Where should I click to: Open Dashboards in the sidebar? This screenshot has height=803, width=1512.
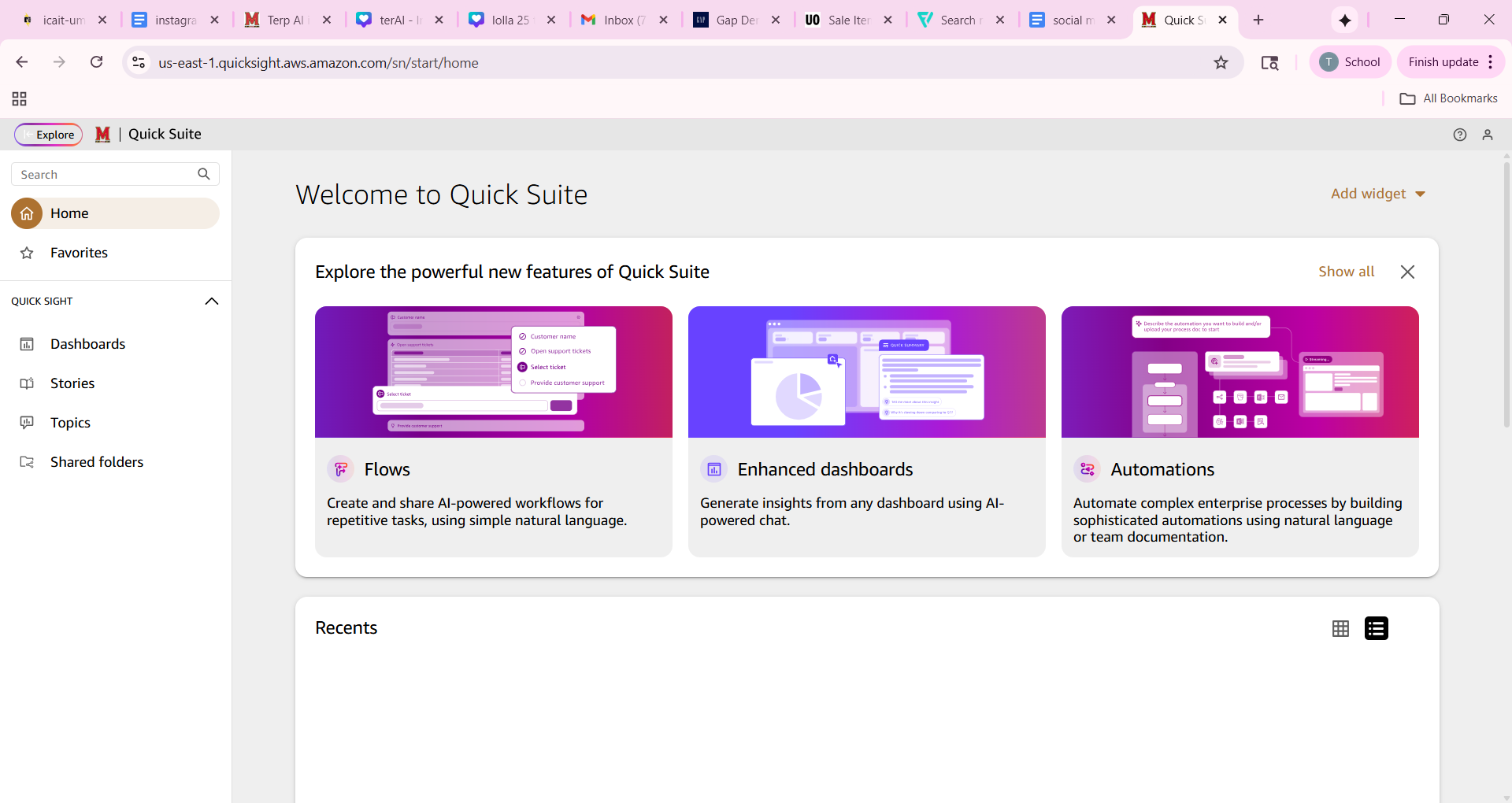point(87,344)
